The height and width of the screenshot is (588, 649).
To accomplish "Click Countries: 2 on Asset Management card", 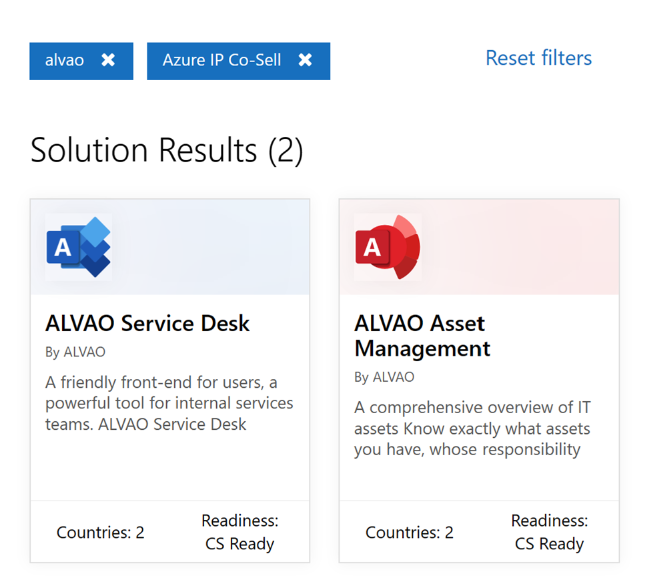I will click(x=409, y=532).
